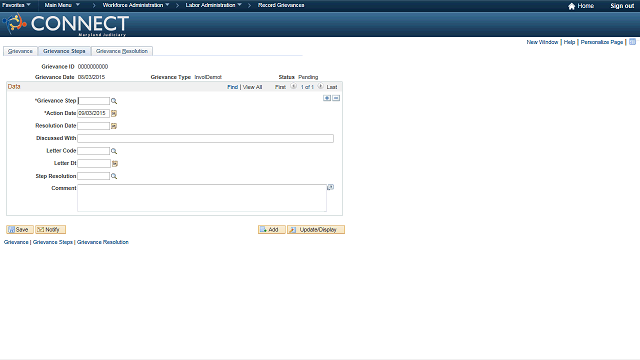Expand the Workforce Administration breadcrumb menu

(x=136, y=5)
